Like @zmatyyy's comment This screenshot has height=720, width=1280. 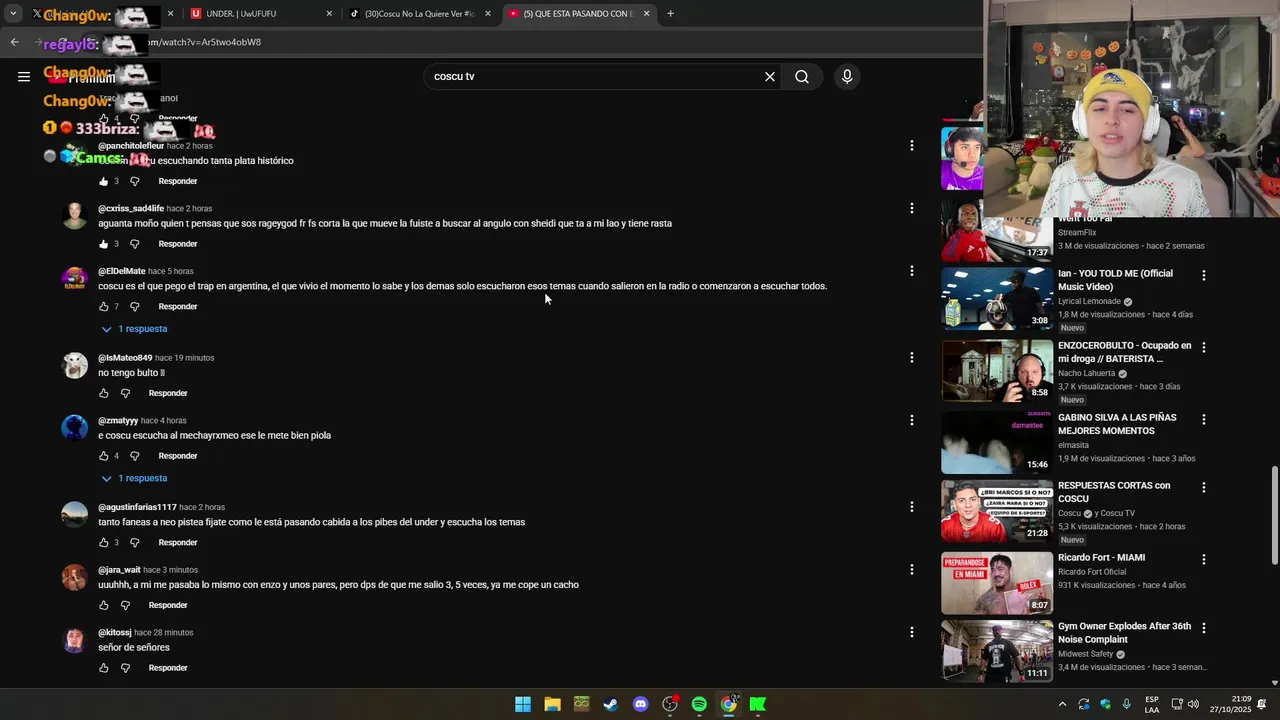point(104,456)
